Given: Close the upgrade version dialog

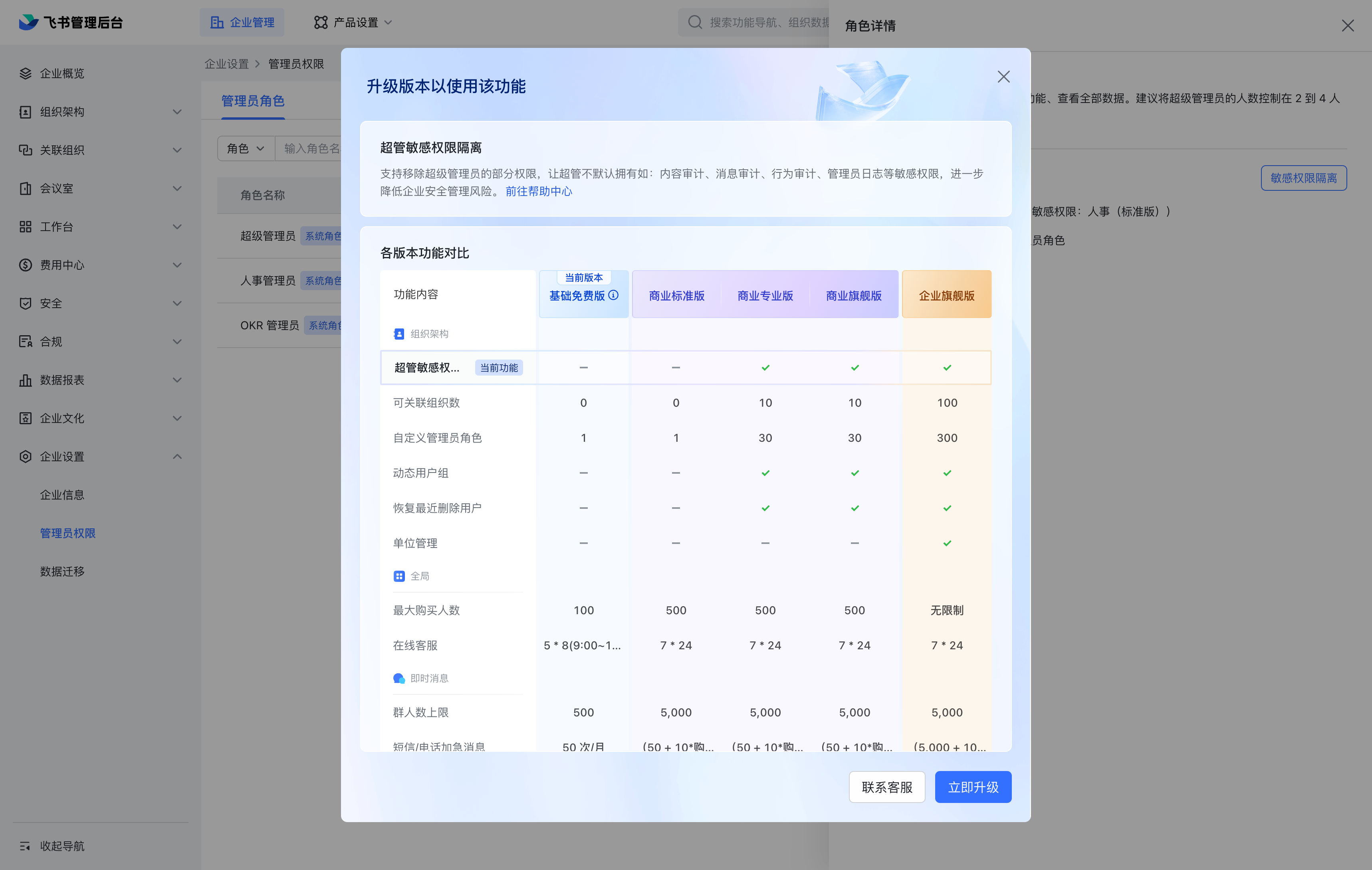Looking at the screenshot, I should click(x=1003, y=77).
